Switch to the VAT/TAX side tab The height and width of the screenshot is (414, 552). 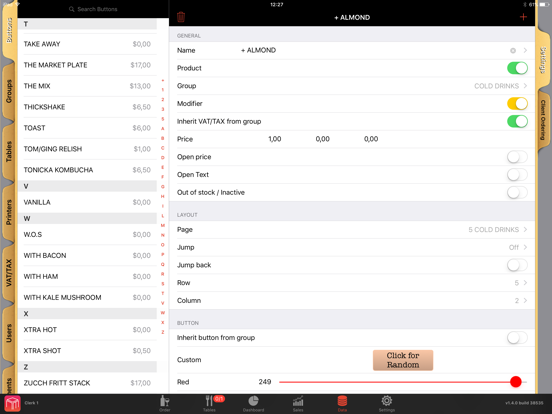9,273
